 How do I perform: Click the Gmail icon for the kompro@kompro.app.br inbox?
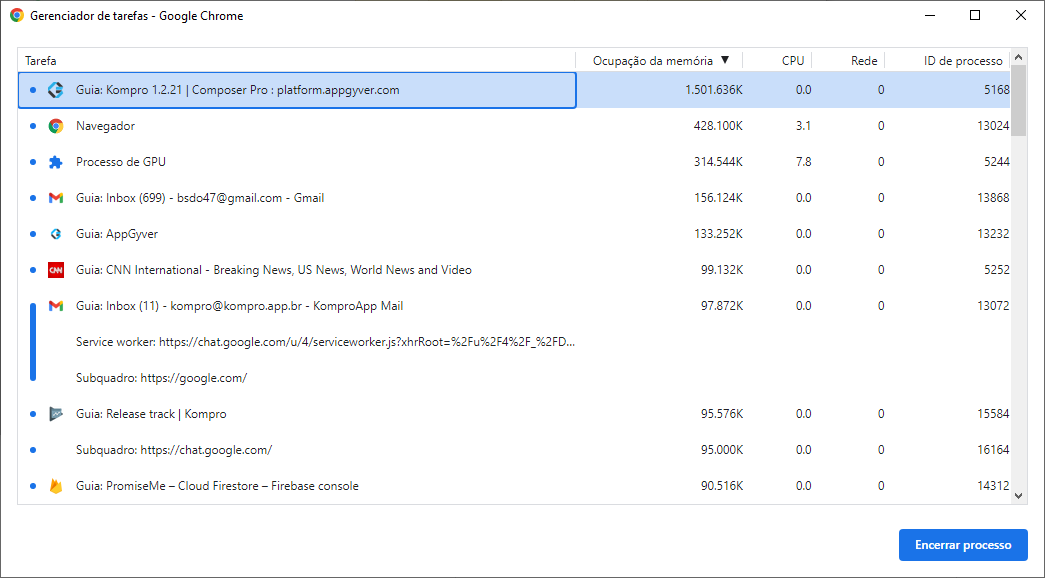[56, 306]
